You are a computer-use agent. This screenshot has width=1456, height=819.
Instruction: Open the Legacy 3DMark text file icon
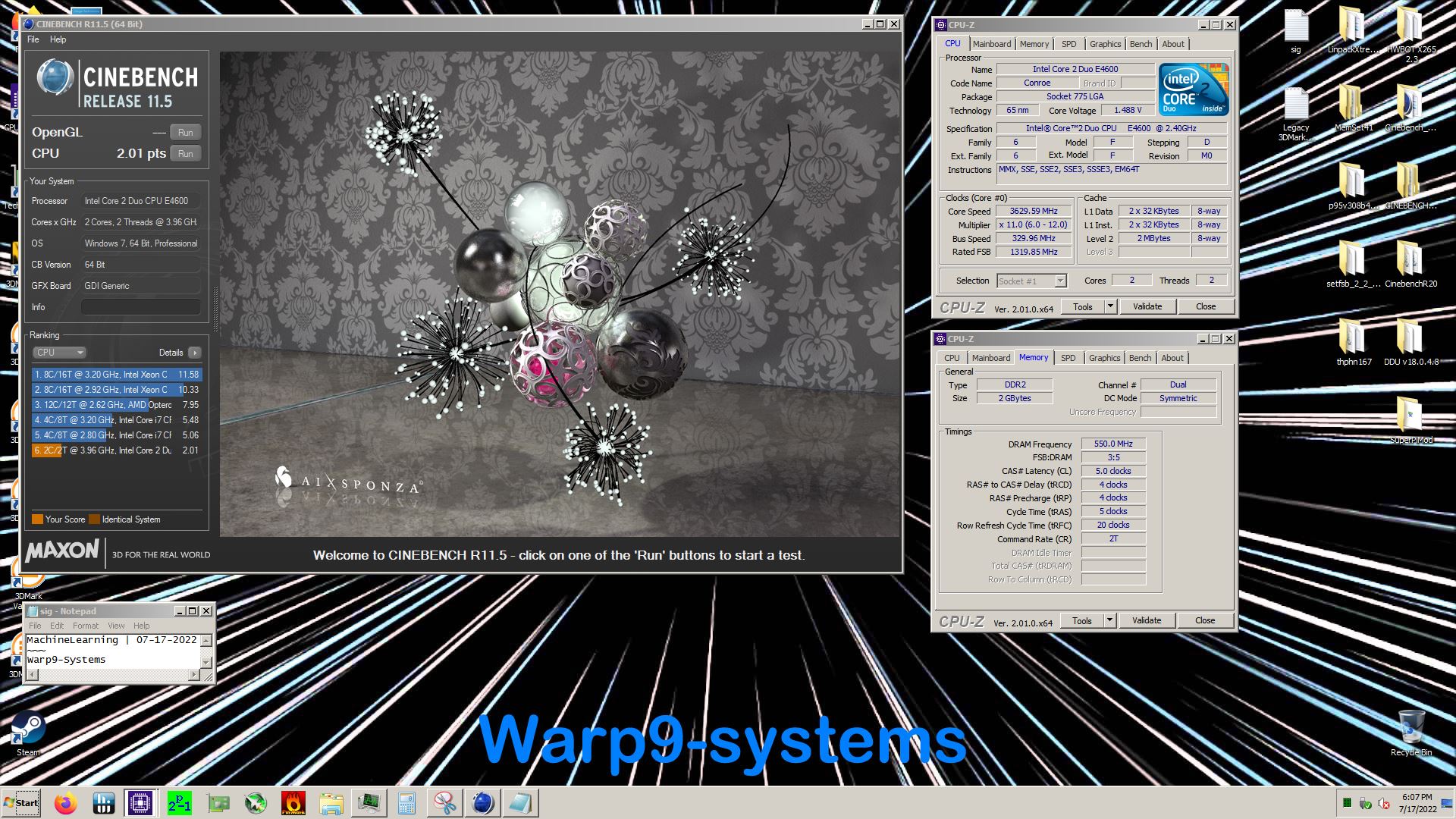(1296, 114)
